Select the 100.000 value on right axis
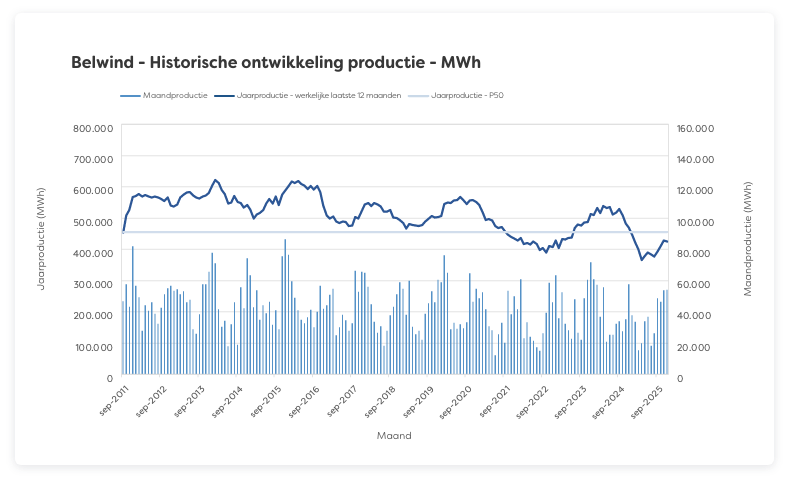789x482 pixels. [x=695, y=222]
